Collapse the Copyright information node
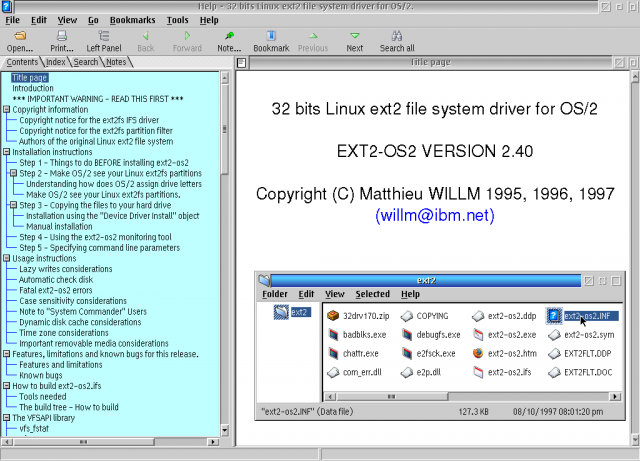 coord(6,109)
